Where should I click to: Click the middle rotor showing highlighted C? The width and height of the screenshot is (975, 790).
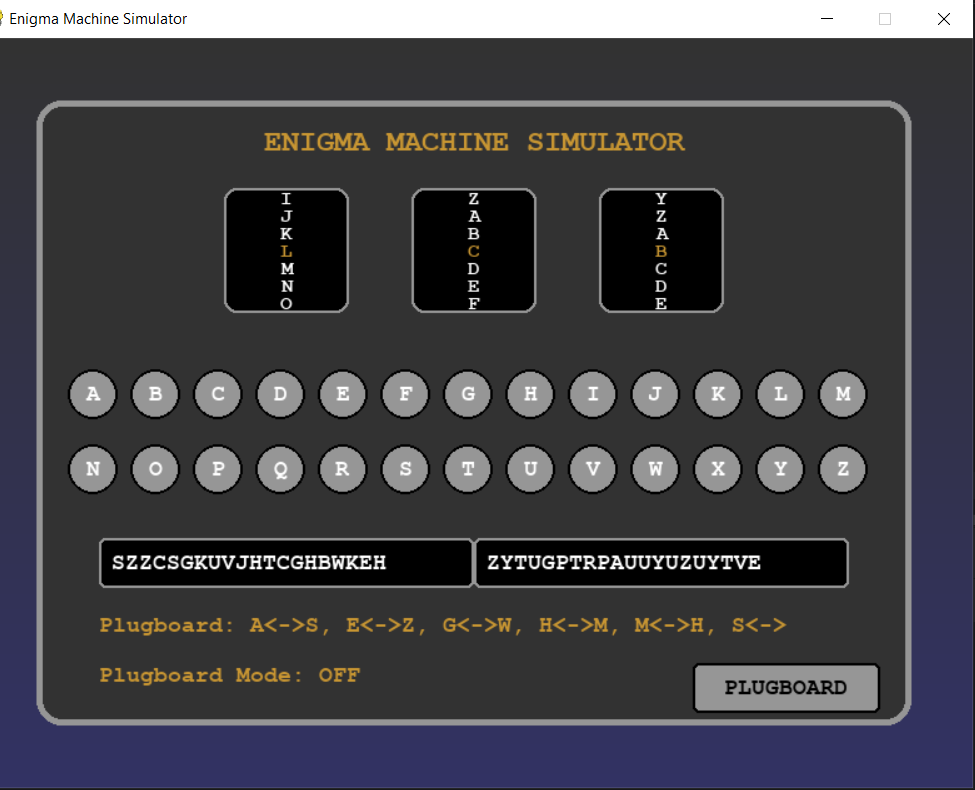point(473,250)
